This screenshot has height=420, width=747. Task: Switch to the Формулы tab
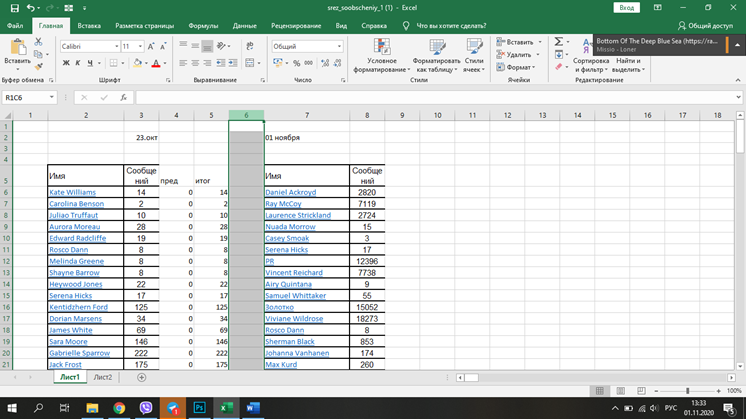point(203,26)
